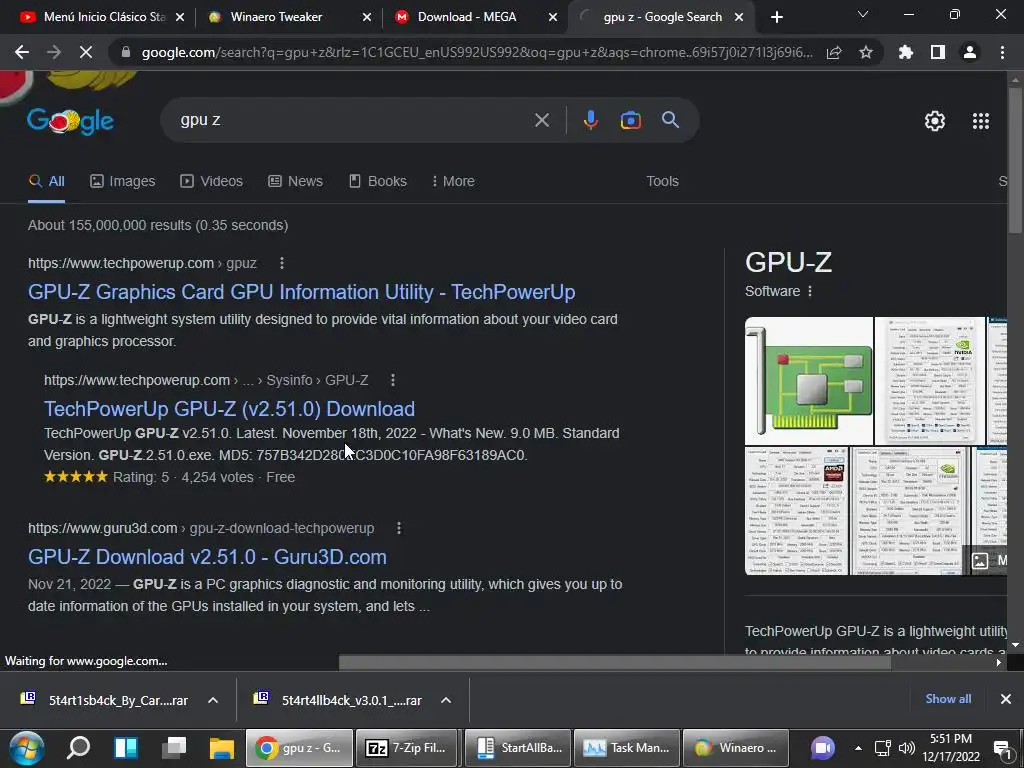Open the Chrome profile avatar menu

pyautogui.click(x=970, y=52)
